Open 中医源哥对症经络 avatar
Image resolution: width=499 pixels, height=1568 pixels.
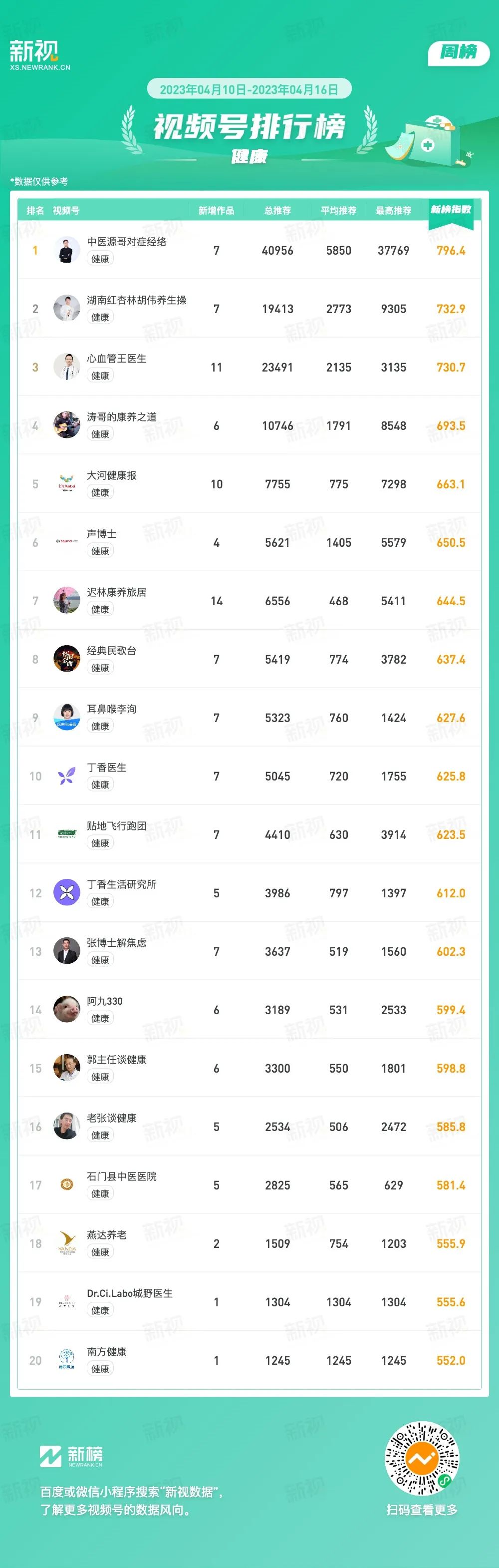pyautogui.click(x=67, y=250)
